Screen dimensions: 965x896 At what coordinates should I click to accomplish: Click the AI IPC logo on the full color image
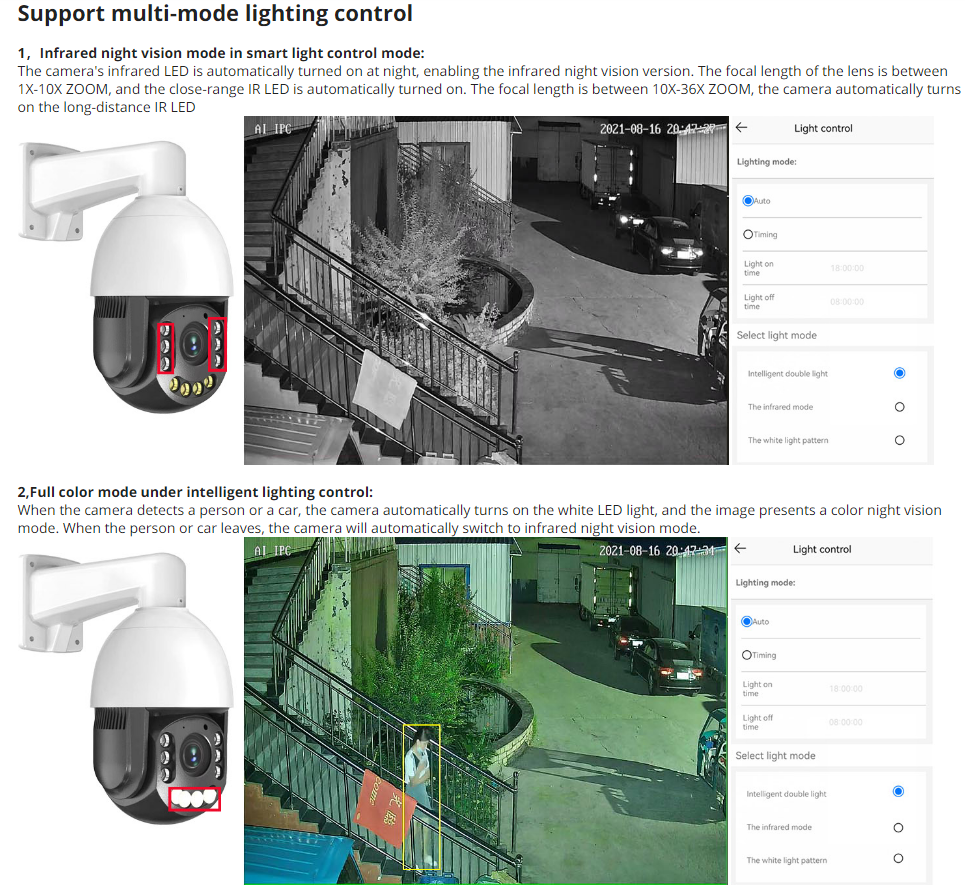point(270,548)
